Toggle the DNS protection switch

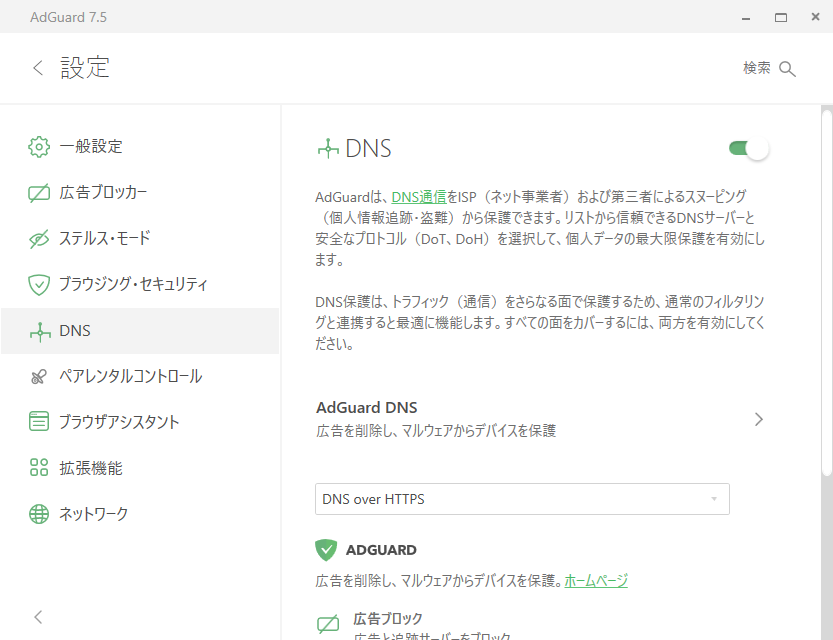[749, 148]
